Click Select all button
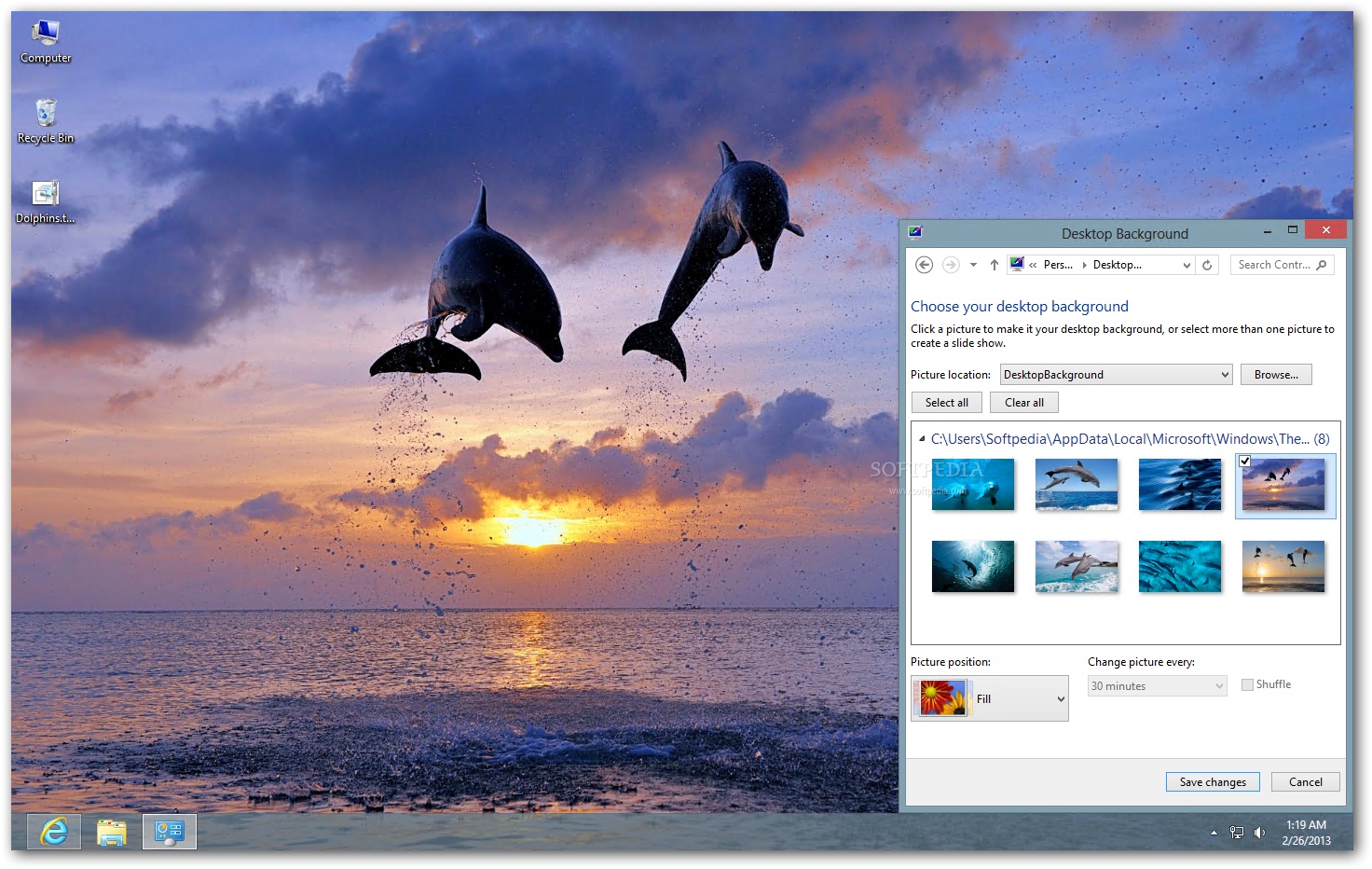1372x869 pixels. pyautogui.click(x=947, y=403)
